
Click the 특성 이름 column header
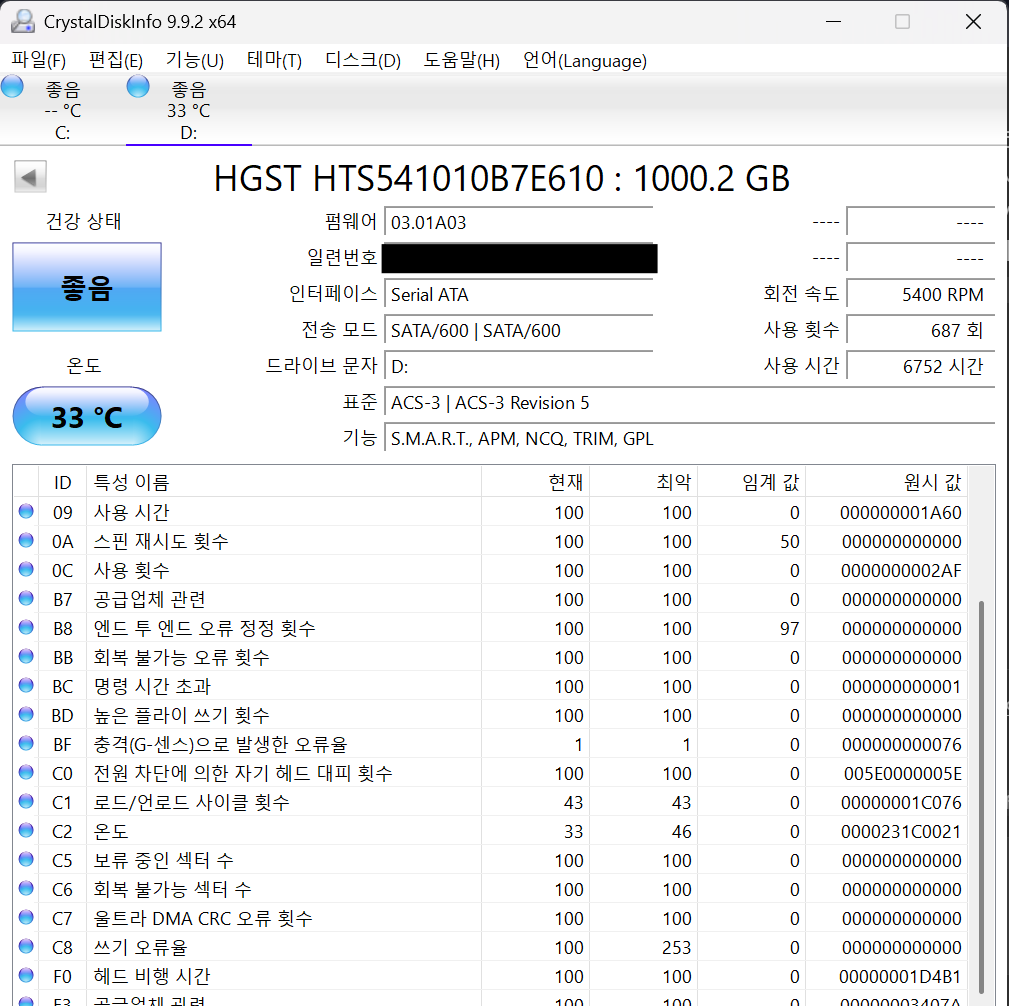tap(284, 481)
